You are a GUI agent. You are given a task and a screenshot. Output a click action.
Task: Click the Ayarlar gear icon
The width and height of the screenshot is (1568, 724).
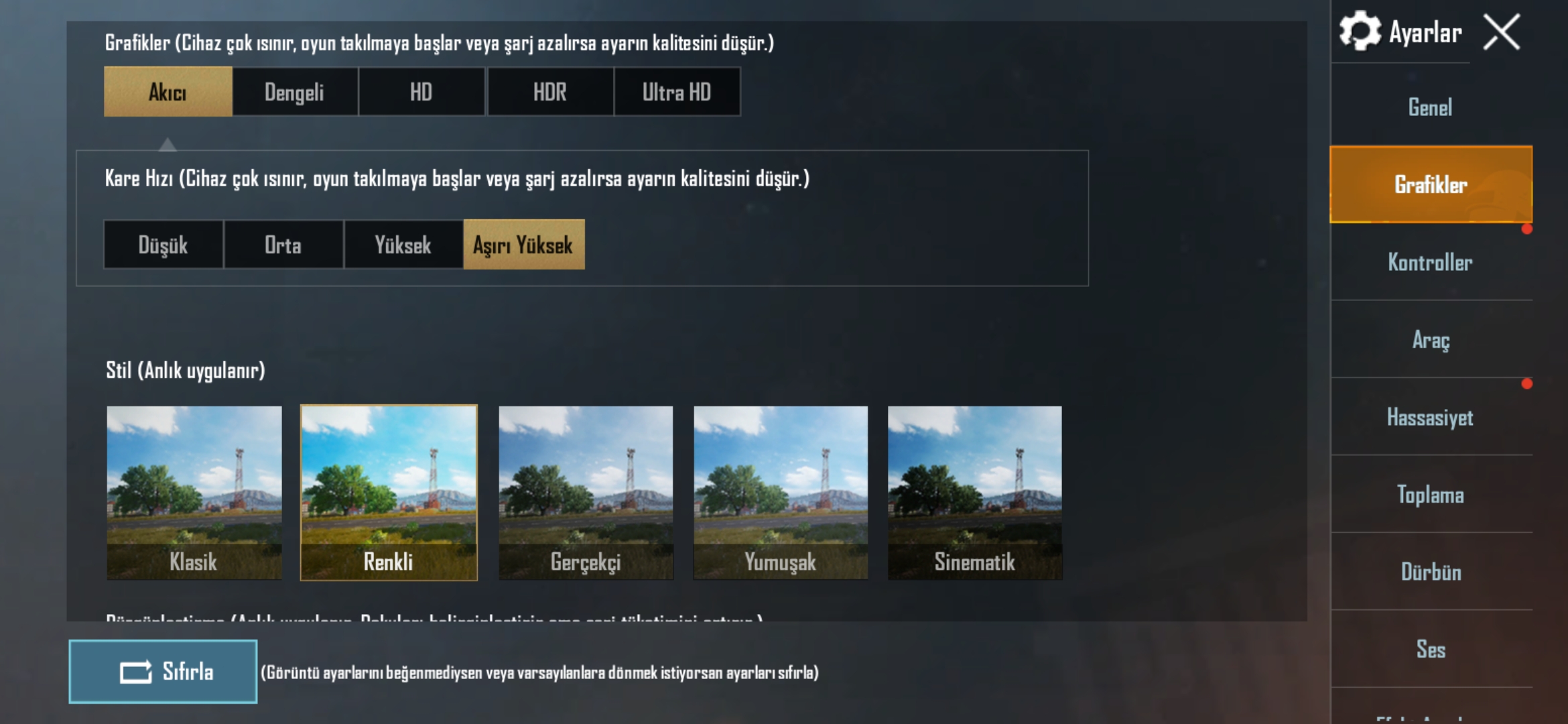point(1360,31)
